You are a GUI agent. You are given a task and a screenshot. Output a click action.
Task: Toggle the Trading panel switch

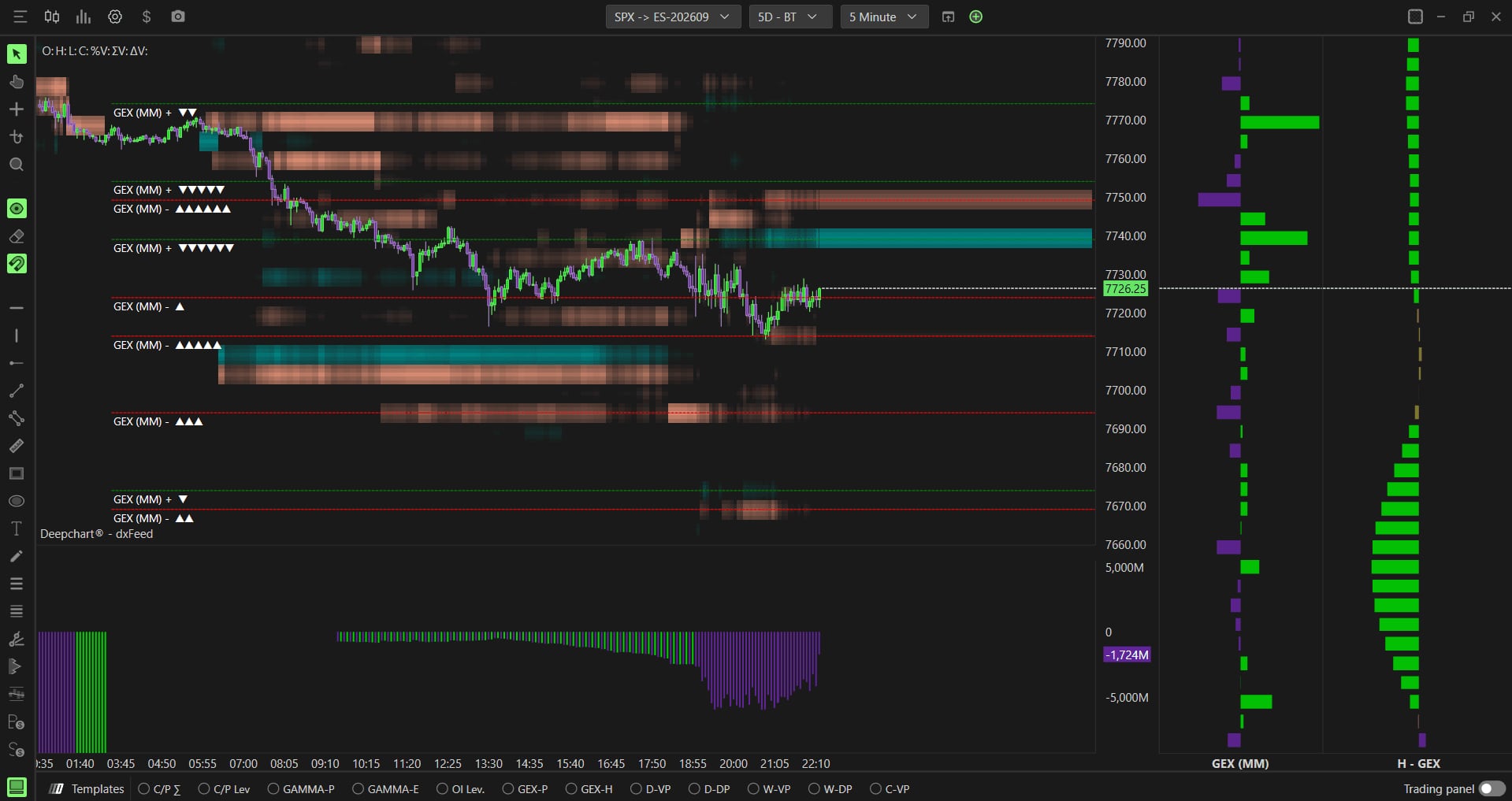(x=1492, y=788)
